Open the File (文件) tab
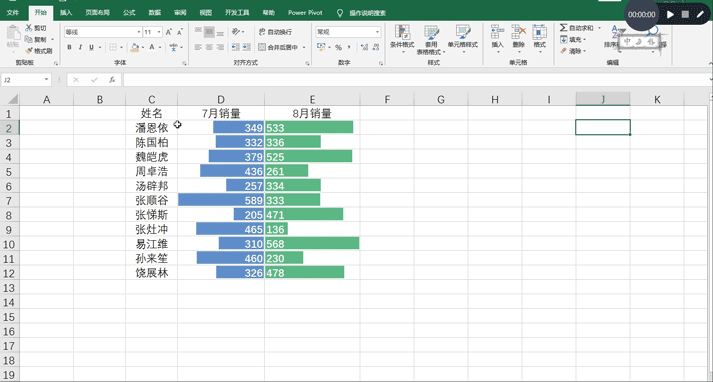The image size is (713, 382). [x=13, y=13]
